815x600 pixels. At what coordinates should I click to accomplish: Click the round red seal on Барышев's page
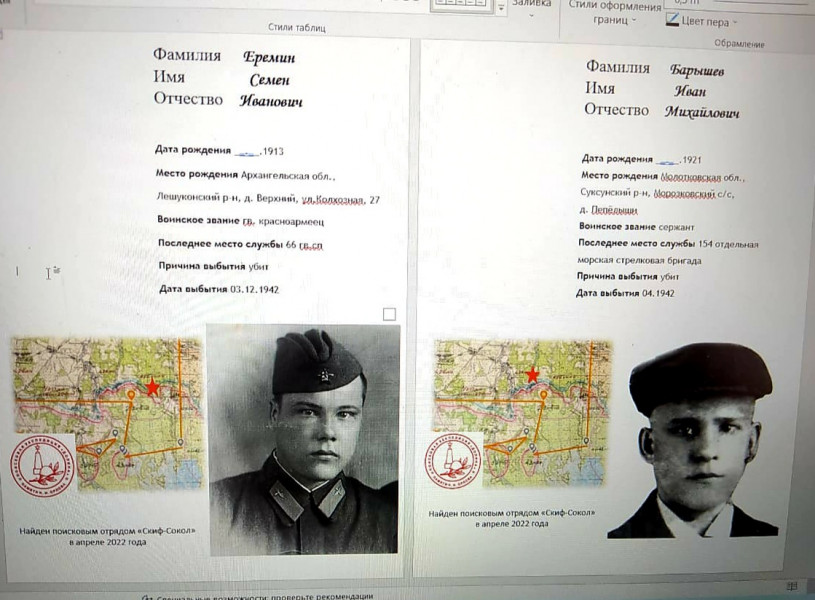click(454, 463)
